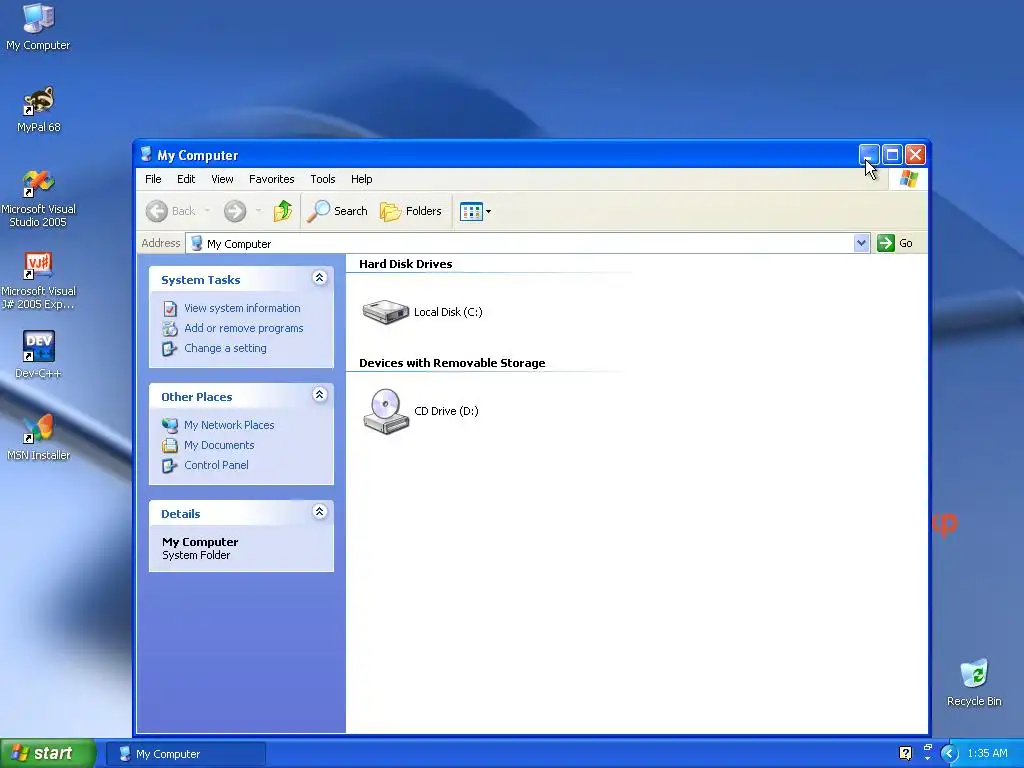Click the help question mark tray icon
The image size is (1024, 768).
(905, 754)
